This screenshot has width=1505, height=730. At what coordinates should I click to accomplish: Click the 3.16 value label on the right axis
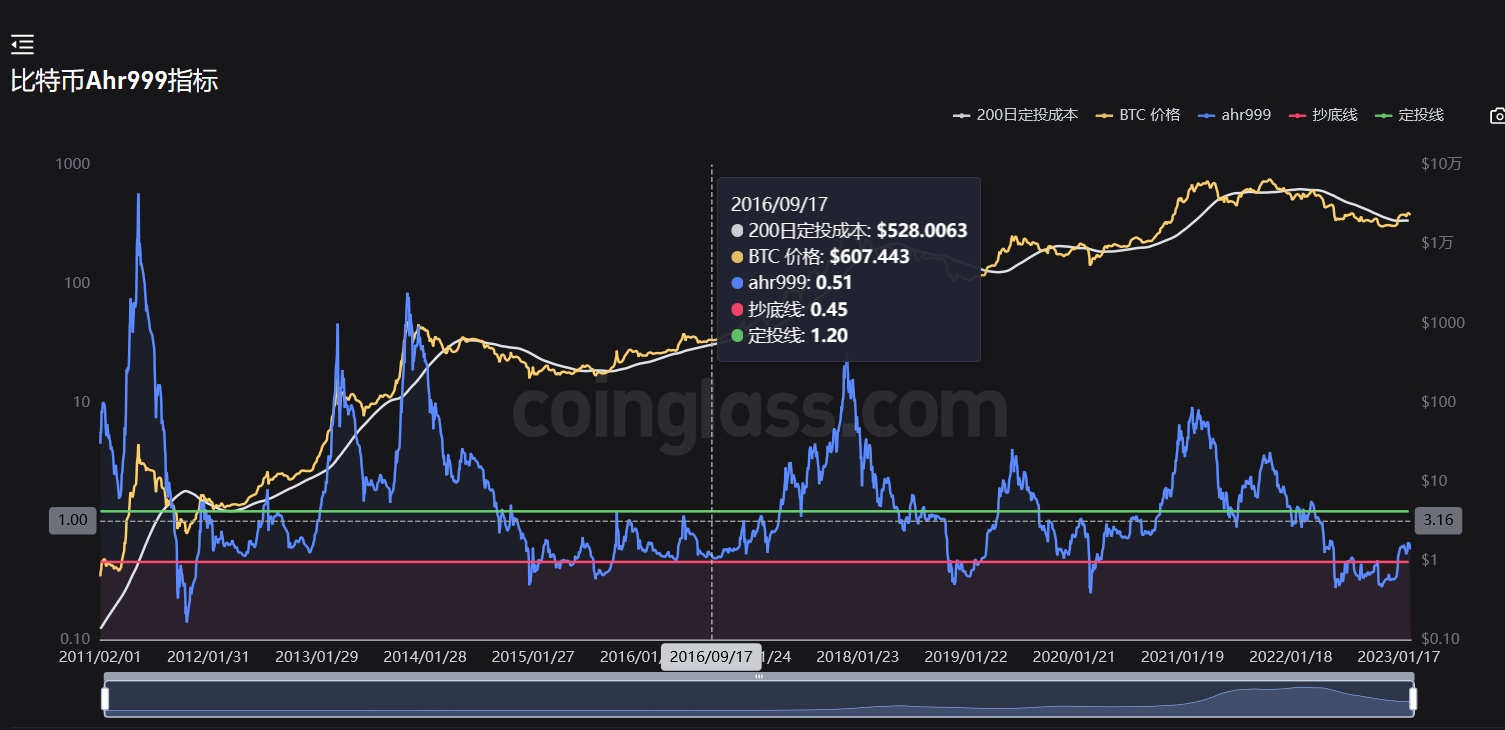(1437, 520)
